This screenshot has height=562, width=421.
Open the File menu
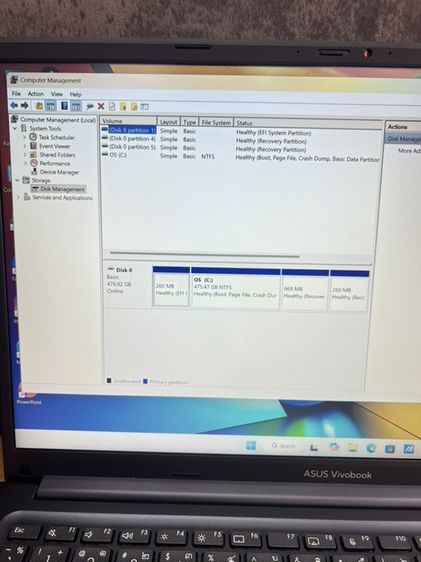click(x=16, y=94)
